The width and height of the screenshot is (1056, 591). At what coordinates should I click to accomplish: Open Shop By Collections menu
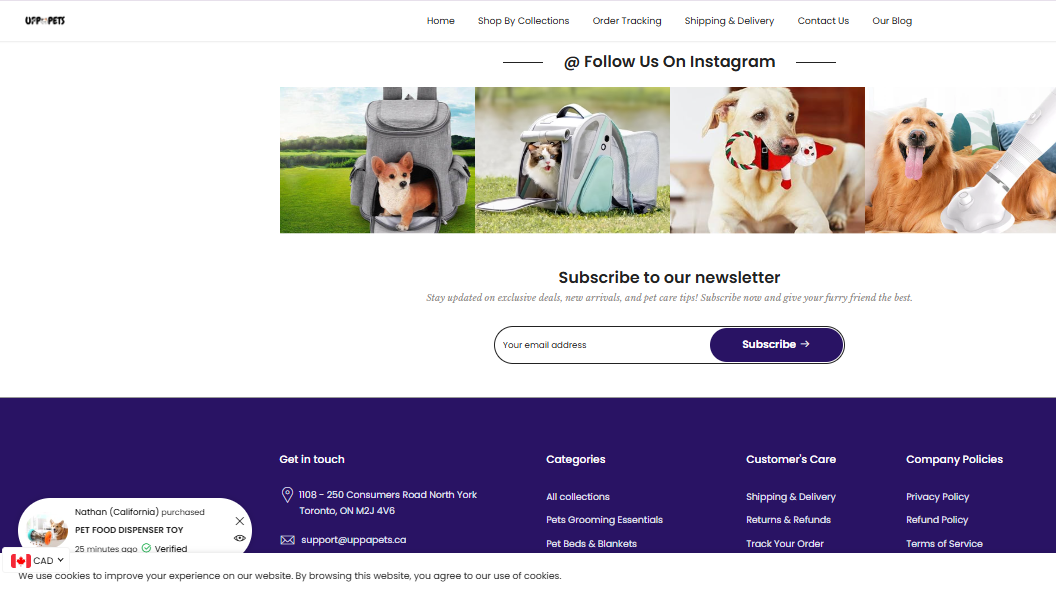pos(523,21)
